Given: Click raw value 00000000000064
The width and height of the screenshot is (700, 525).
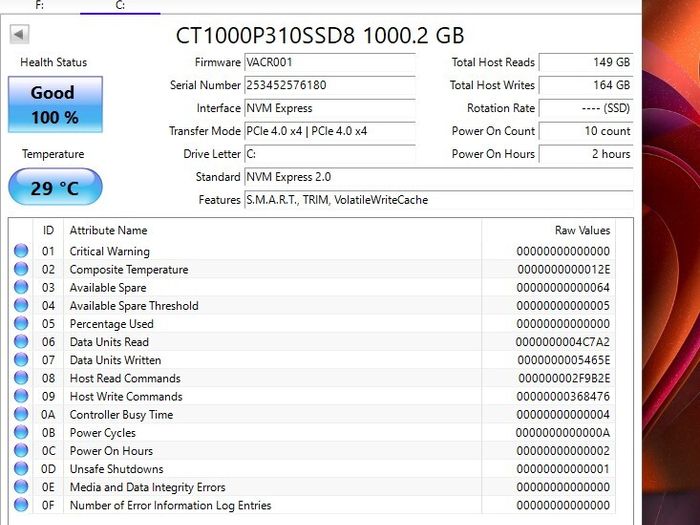Looking at the screenshot, I should pos(563,288).
